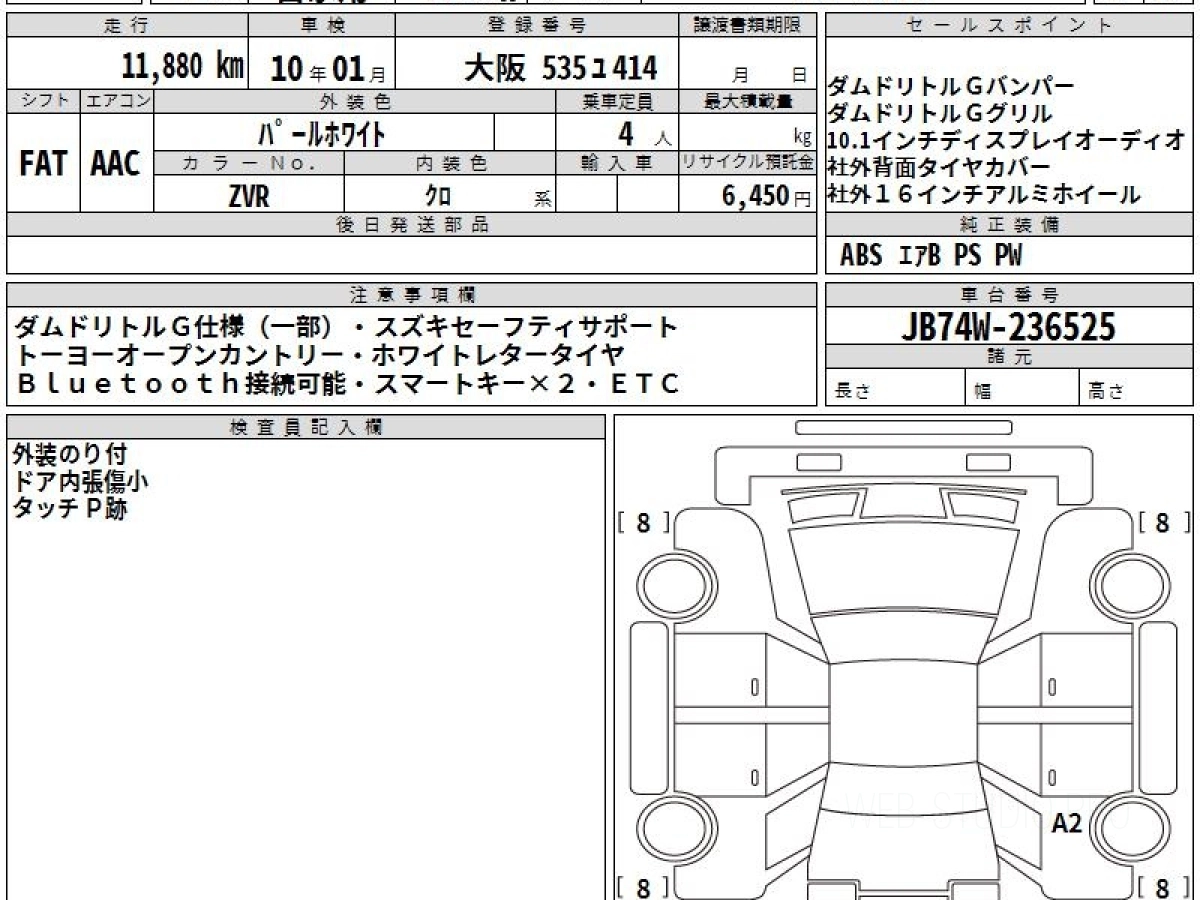Select the 高さ dimension cell
The height and width of the screenshot is (900, 1200).
click(1137, 388)
